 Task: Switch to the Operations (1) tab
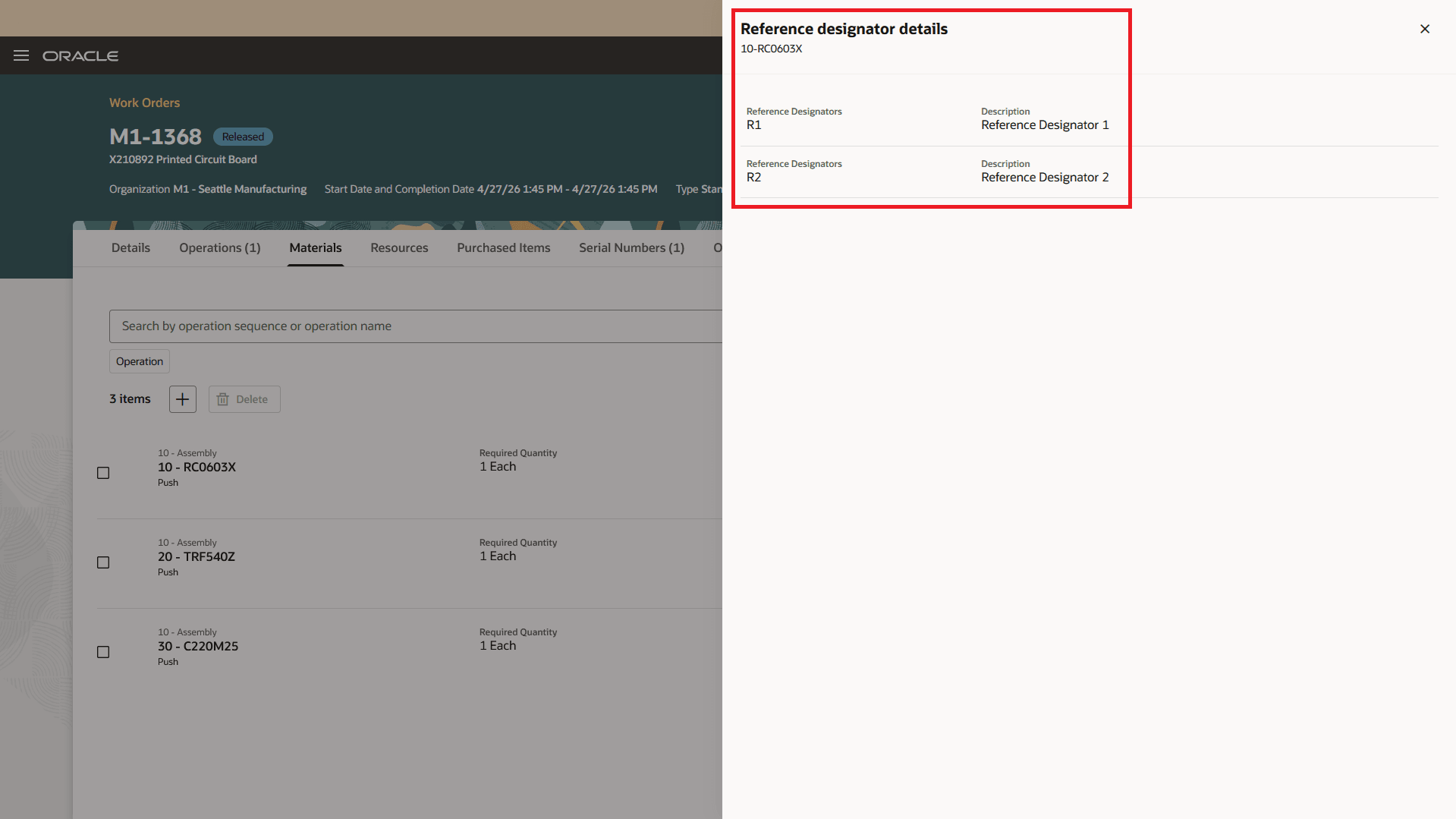click(220, 247)
